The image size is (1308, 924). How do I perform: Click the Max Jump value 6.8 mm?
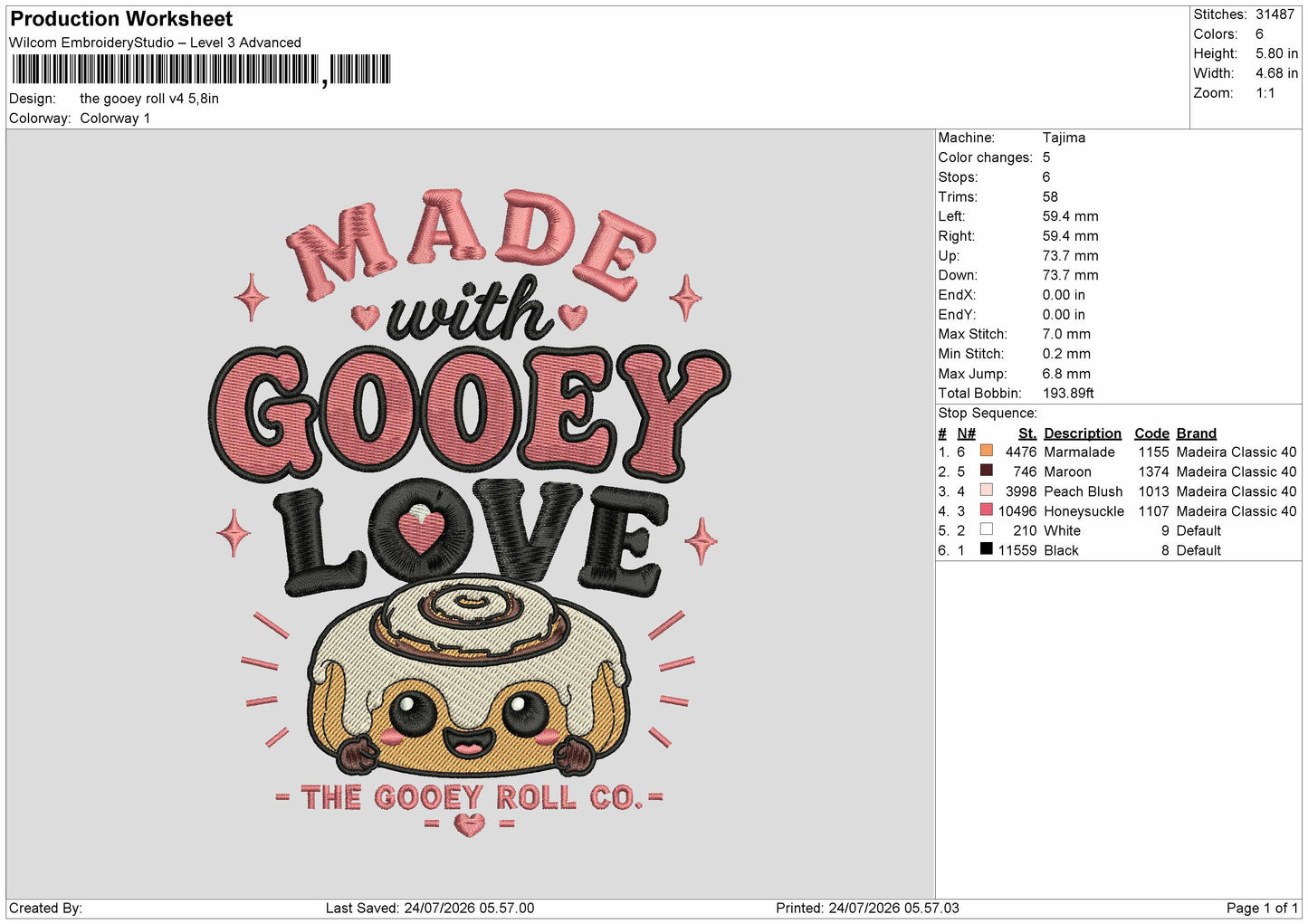point(1066,374)
